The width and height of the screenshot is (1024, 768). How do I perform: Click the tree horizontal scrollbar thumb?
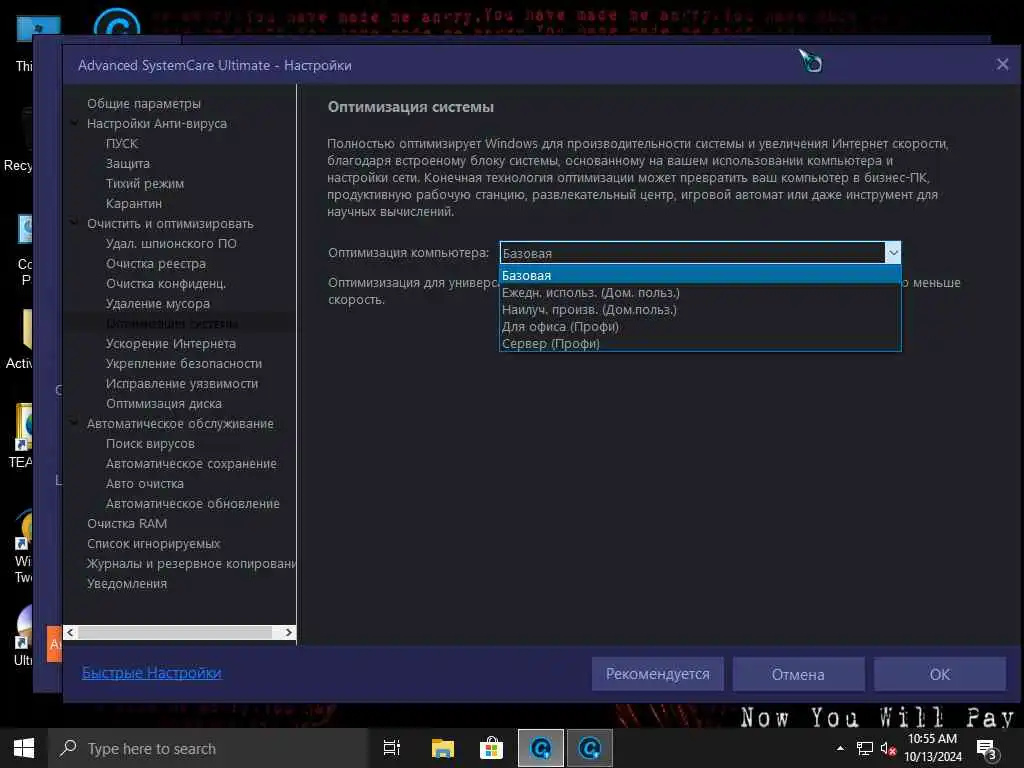(175, 632)
